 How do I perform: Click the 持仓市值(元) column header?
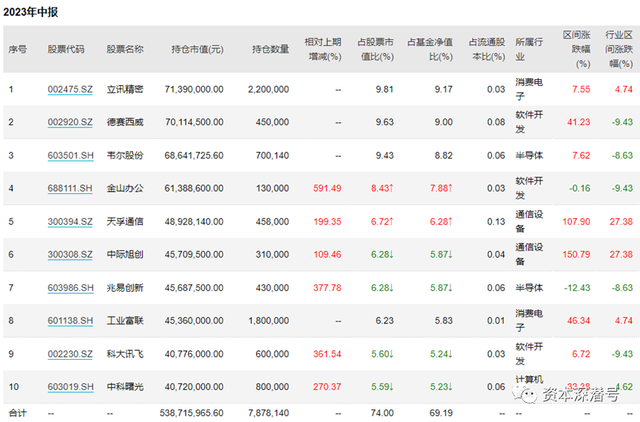point(197,49)
